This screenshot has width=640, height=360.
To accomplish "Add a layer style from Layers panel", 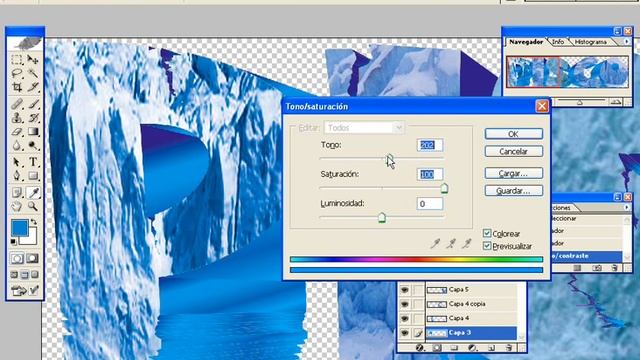I will click(x=419, y=348).
